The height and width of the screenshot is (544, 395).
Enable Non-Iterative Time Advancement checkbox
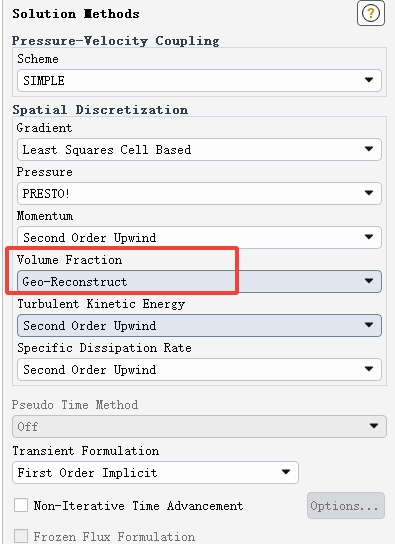21,505
